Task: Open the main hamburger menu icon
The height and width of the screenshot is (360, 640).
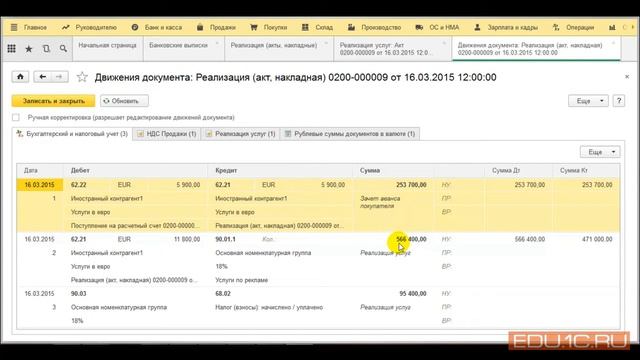Action: pos(14,27)
